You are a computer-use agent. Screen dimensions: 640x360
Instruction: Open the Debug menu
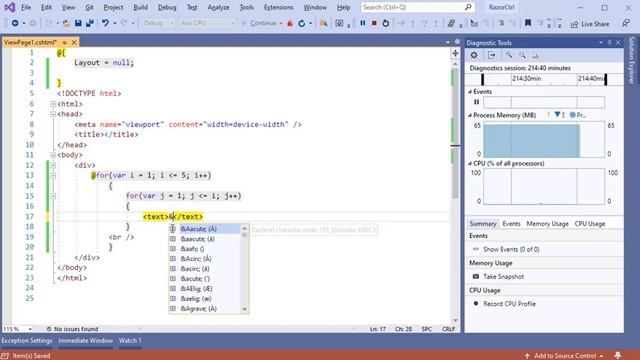click(167, 7)
